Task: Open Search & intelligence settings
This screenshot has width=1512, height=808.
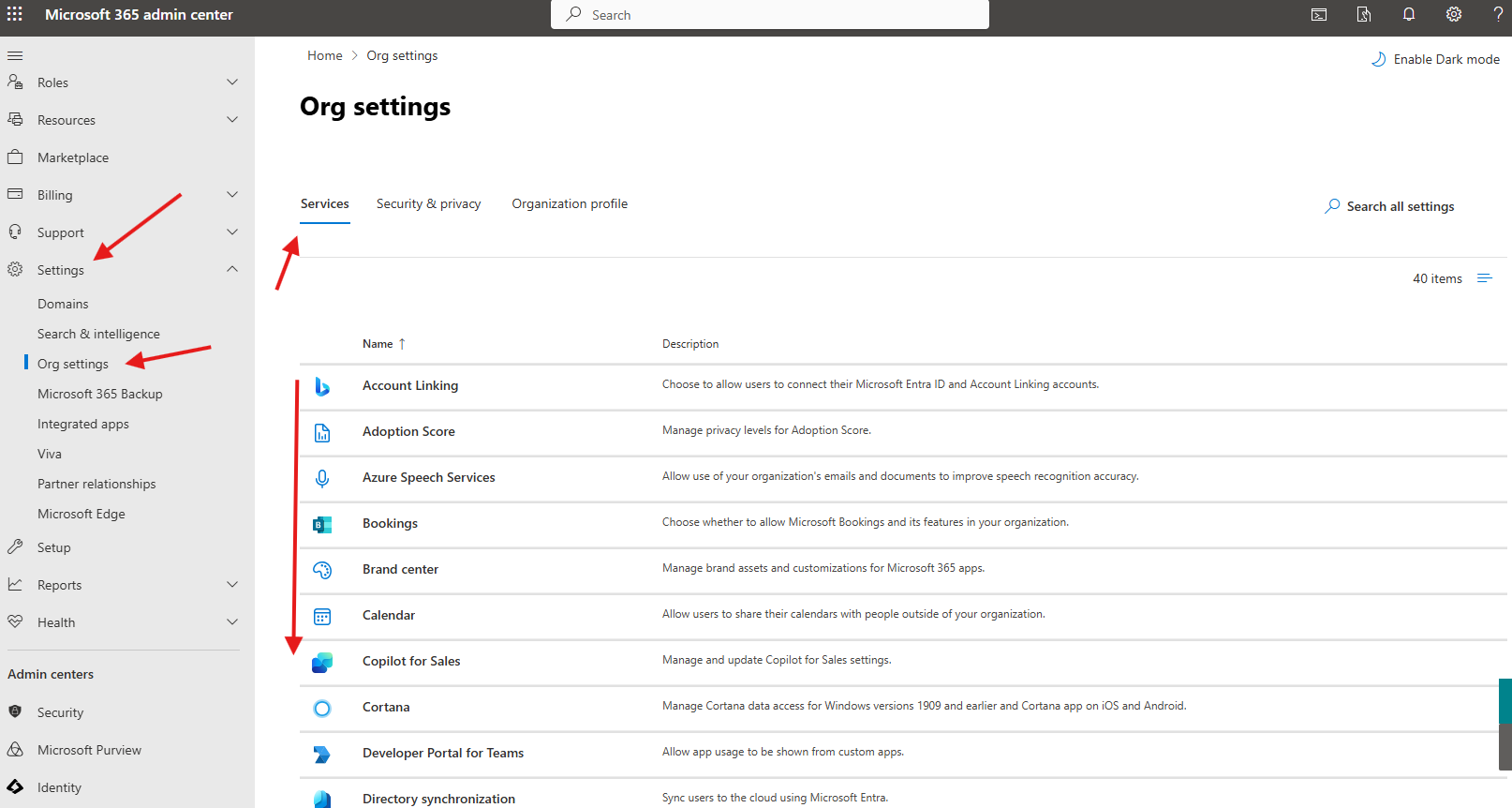Action: [x=98, y=334]
